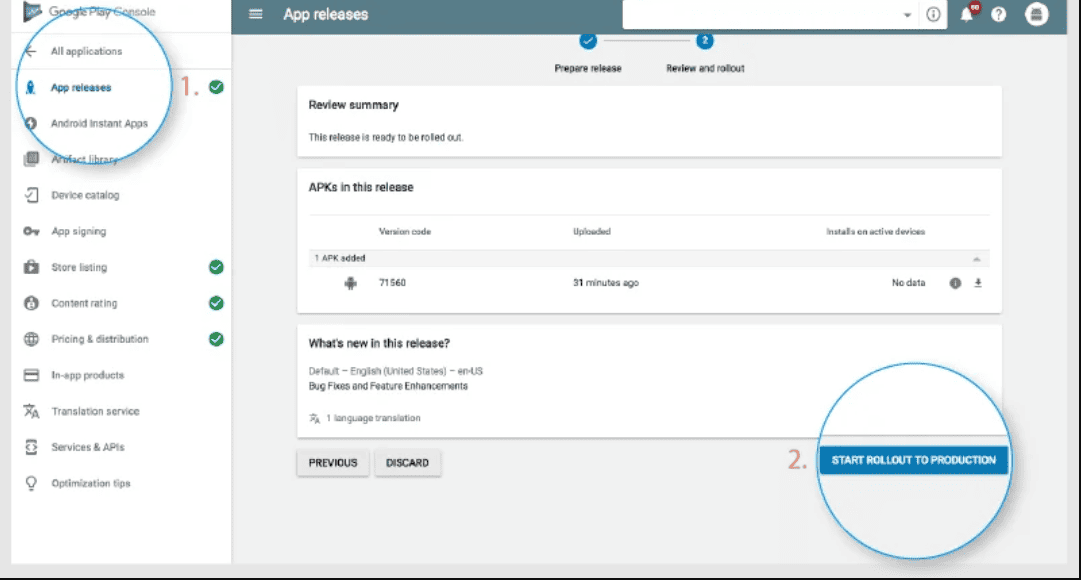This screenshot has height=580, width=1081.
Task: Click the Pricing & distribution completion checkmark
Action: (x=214, y=339)
